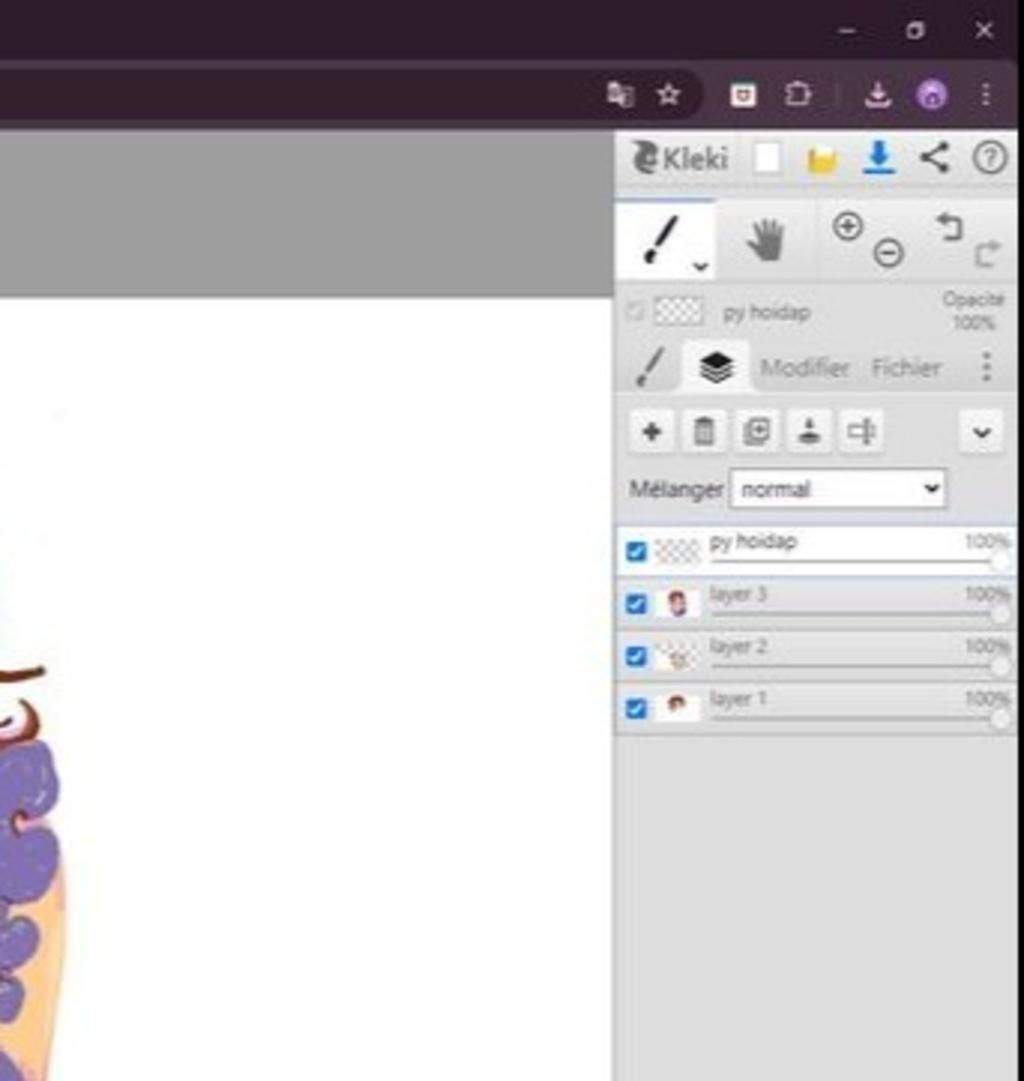The image size is (1024, 1081).
Task: Switch to the layers tab
Action: [716, 366]
